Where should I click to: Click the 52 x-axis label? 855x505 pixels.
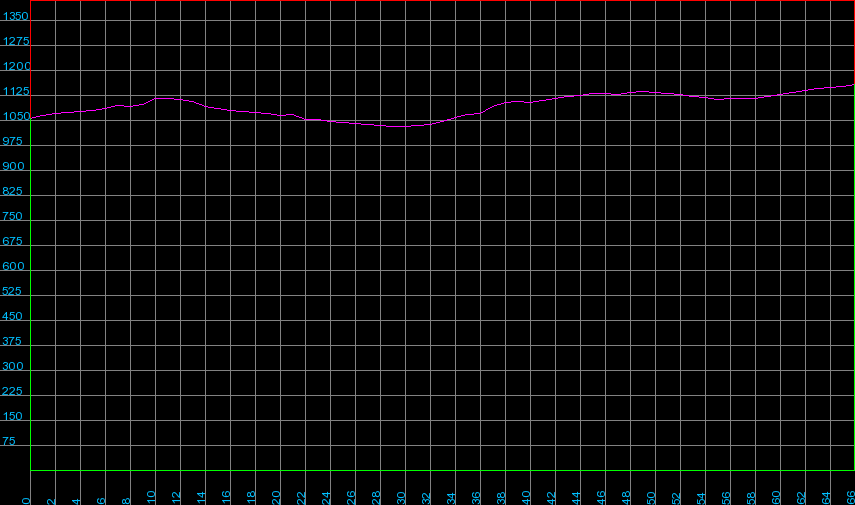pyautogui.click(x=676, y=498)
